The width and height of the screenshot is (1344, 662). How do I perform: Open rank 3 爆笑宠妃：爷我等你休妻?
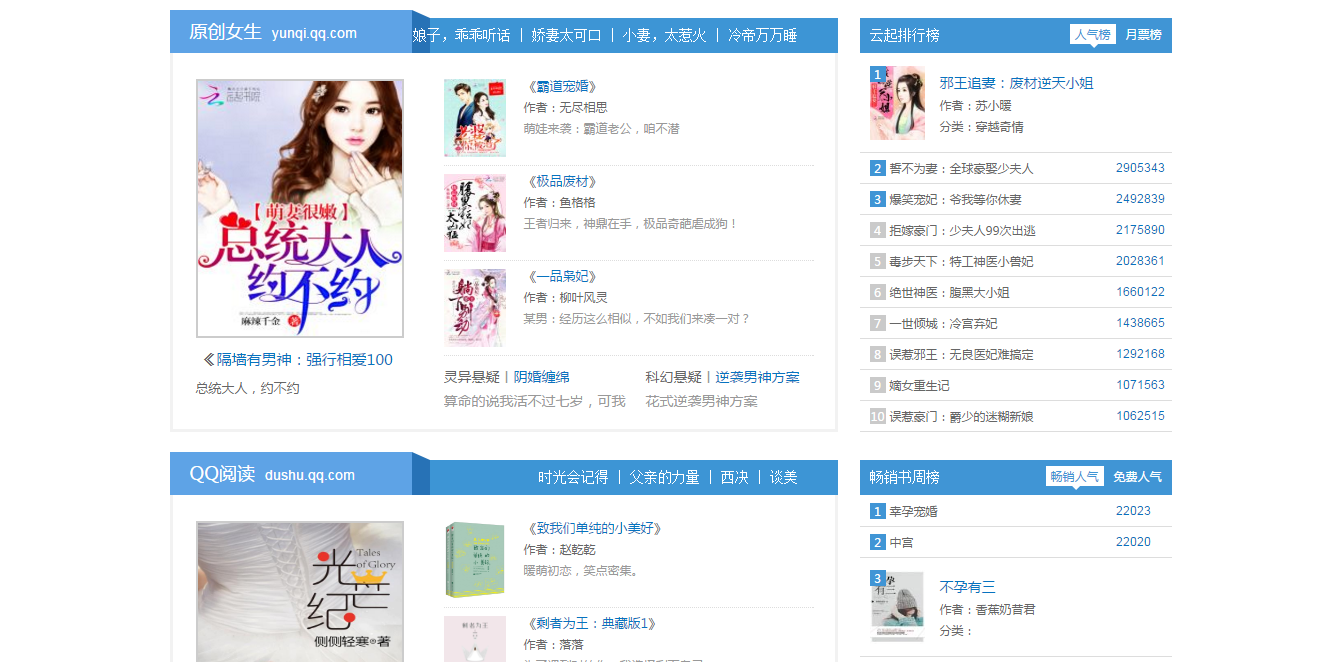tap(955, 200)
